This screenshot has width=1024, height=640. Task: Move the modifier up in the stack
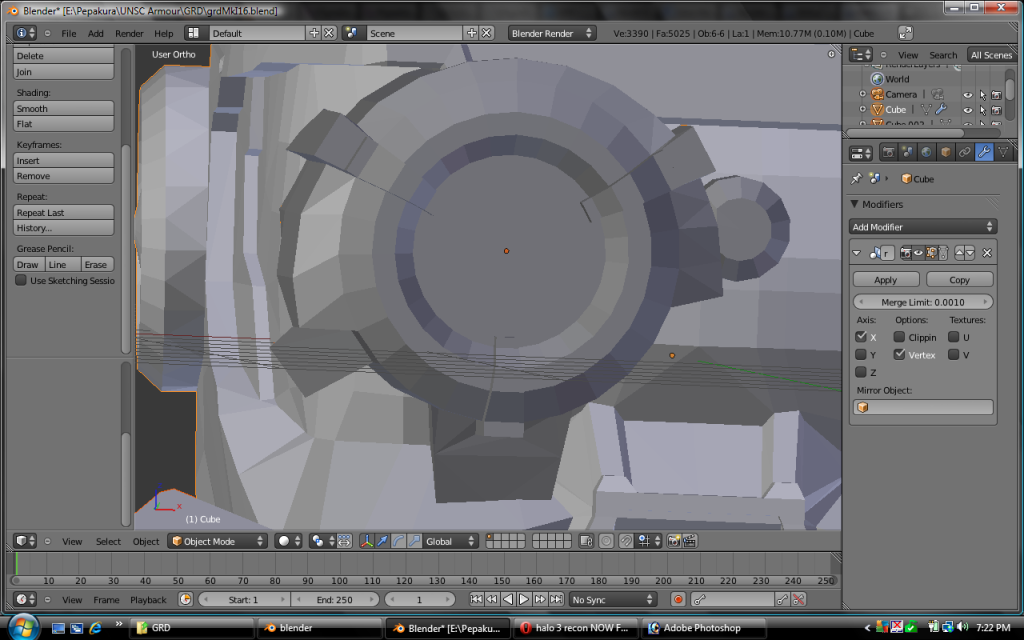pyautogui.click(x=959, y=253)
